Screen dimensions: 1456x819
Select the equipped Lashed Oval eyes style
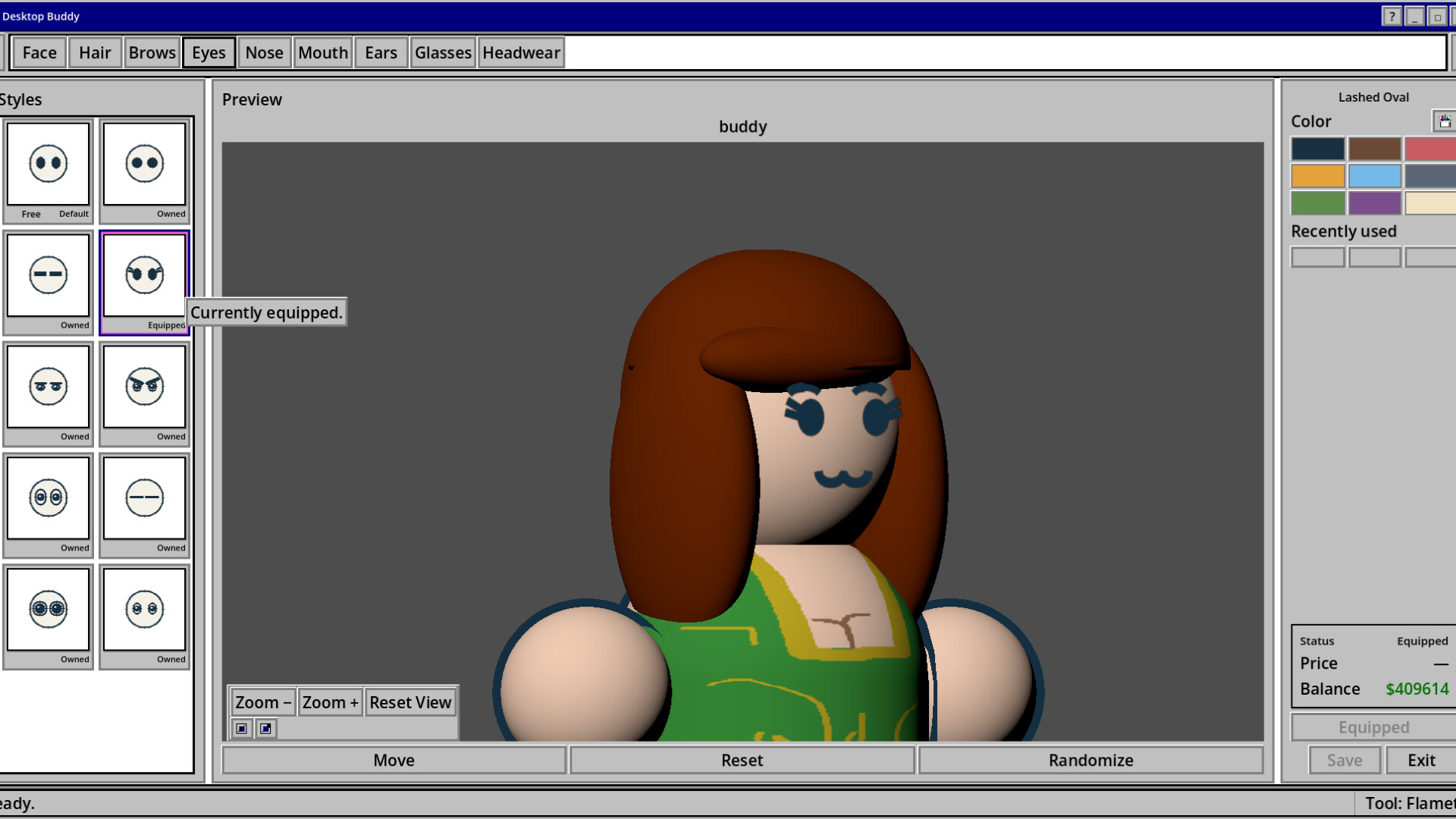tap(144, 282)
